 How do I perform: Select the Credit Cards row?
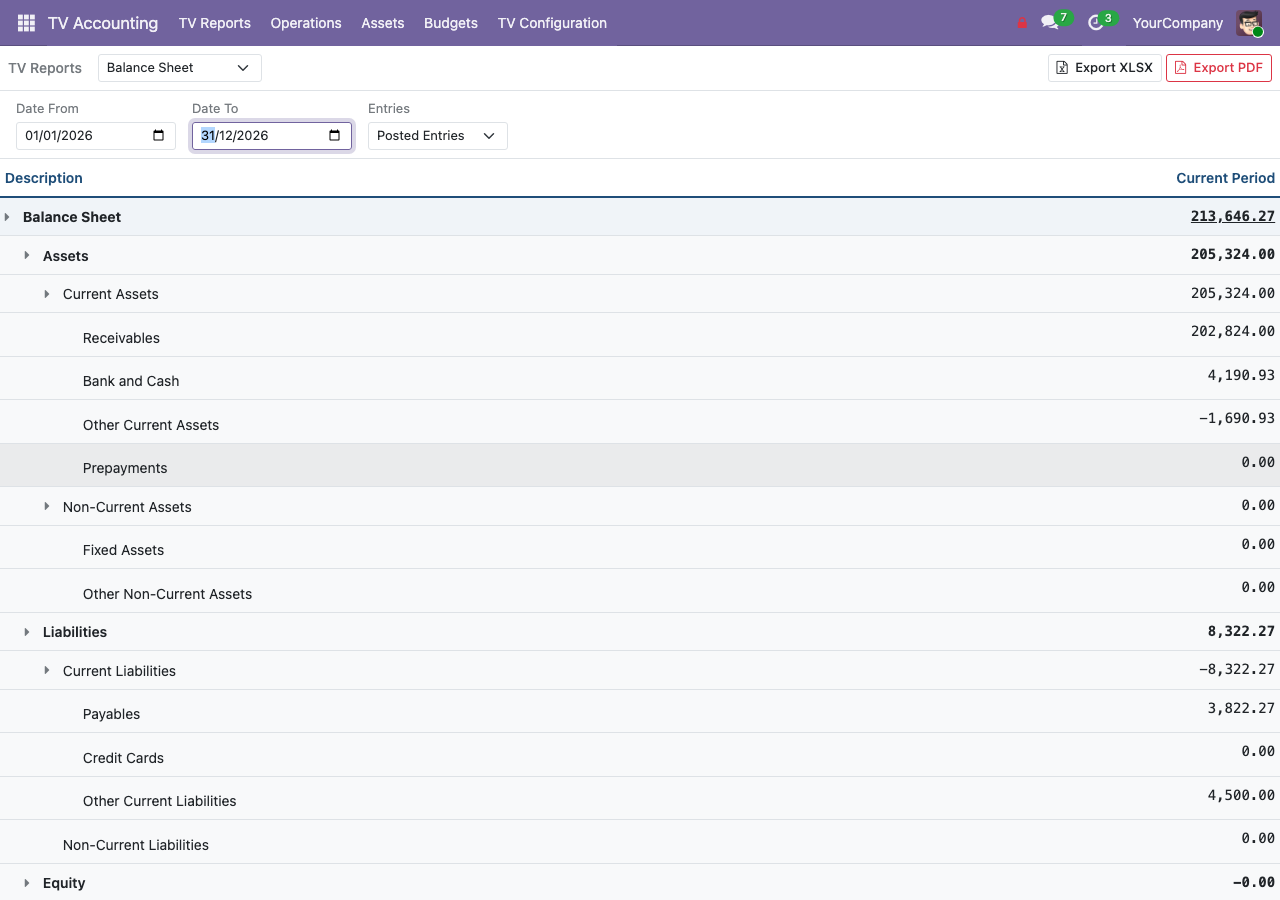pos(640,755)
